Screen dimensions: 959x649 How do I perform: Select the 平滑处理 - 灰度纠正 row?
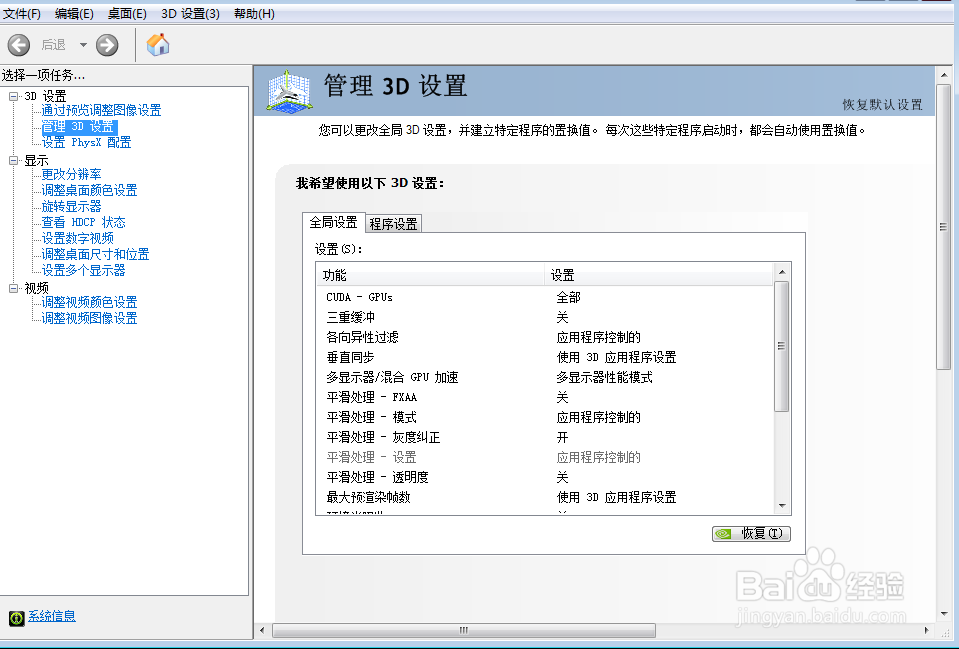[x=545, y=437]
